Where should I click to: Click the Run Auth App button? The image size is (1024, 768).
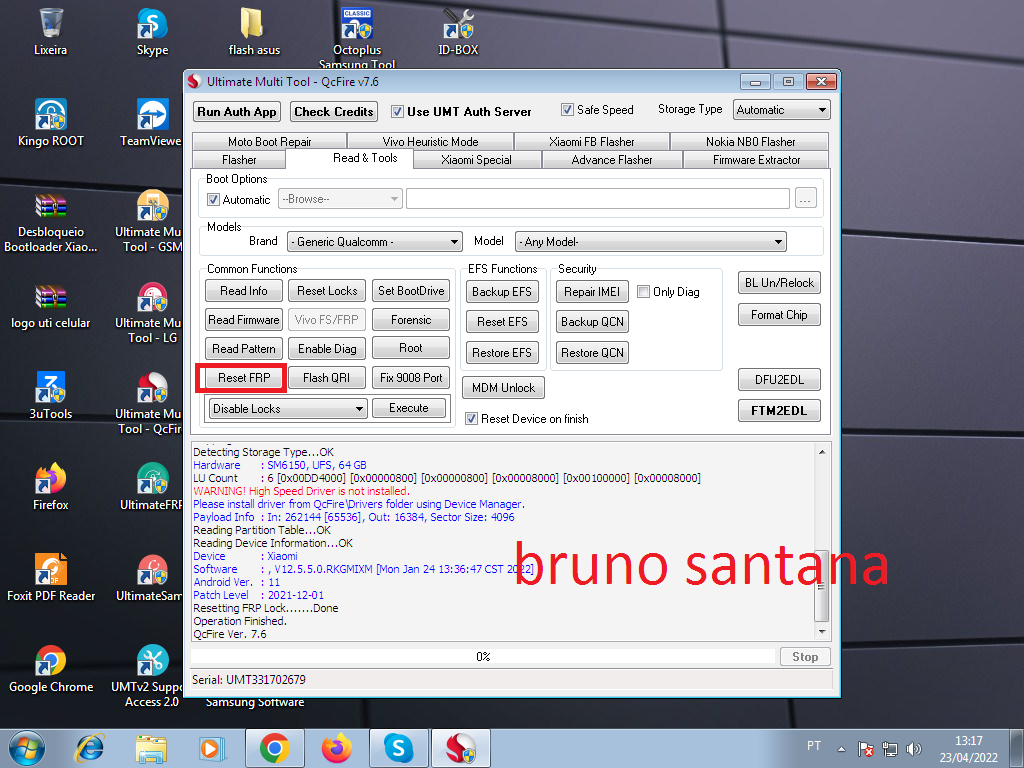pyautogui.click(x=237, y=112)
